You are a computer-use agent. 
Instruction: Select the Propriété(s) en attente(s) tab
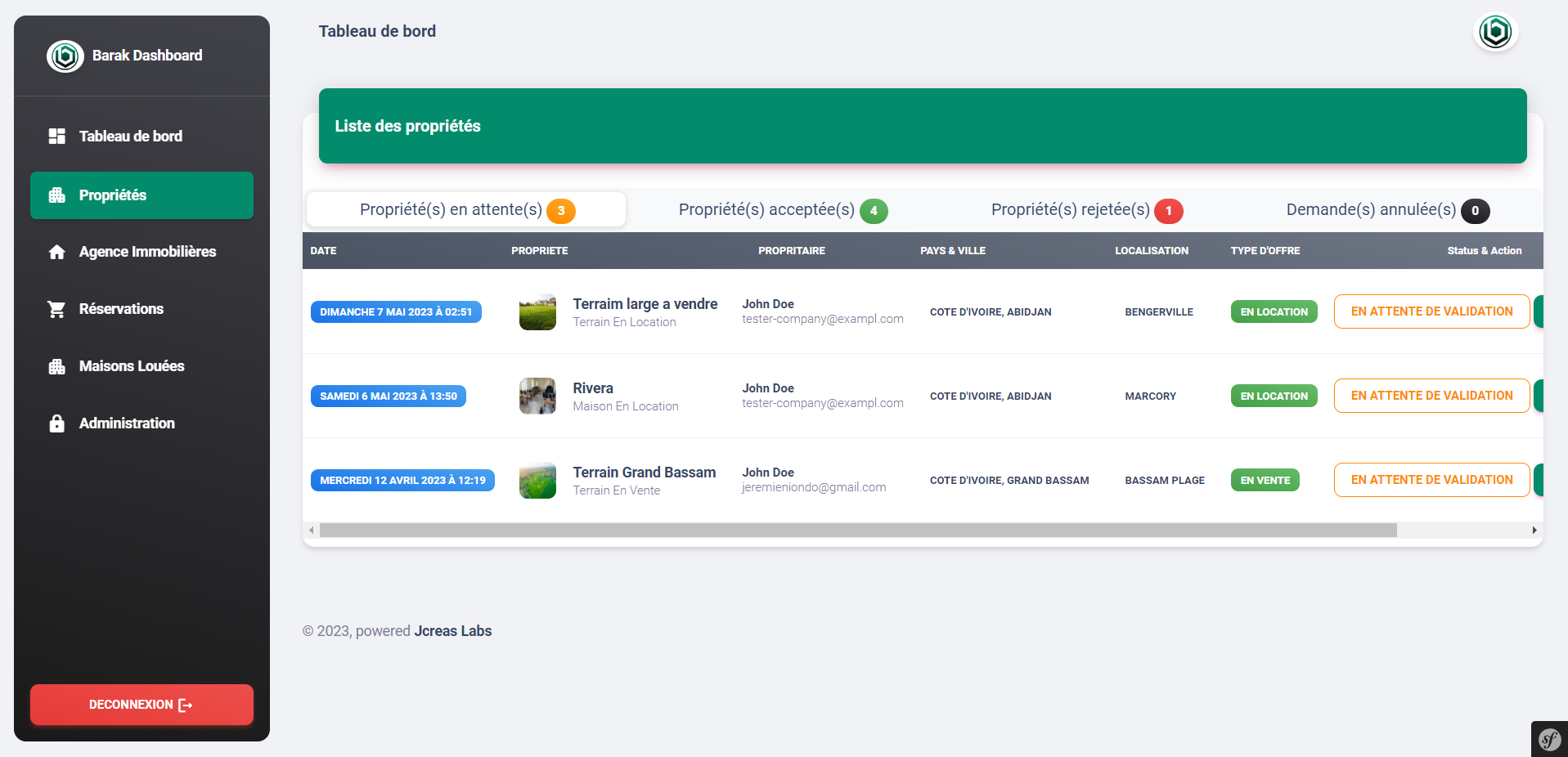[466, 210]
